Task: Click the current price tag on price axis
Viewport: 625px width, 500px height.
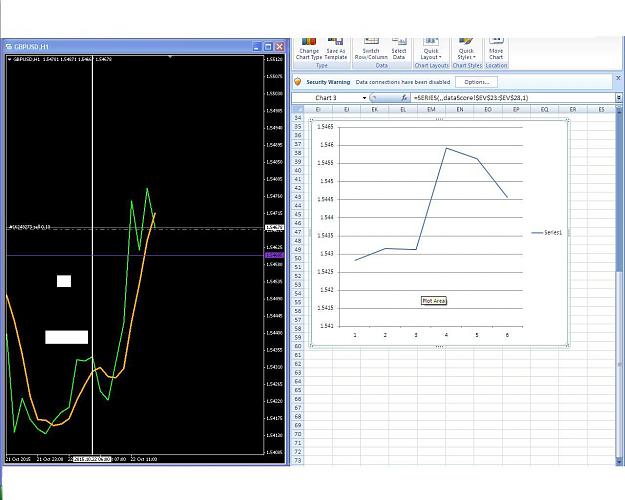Action: [275, 228]
